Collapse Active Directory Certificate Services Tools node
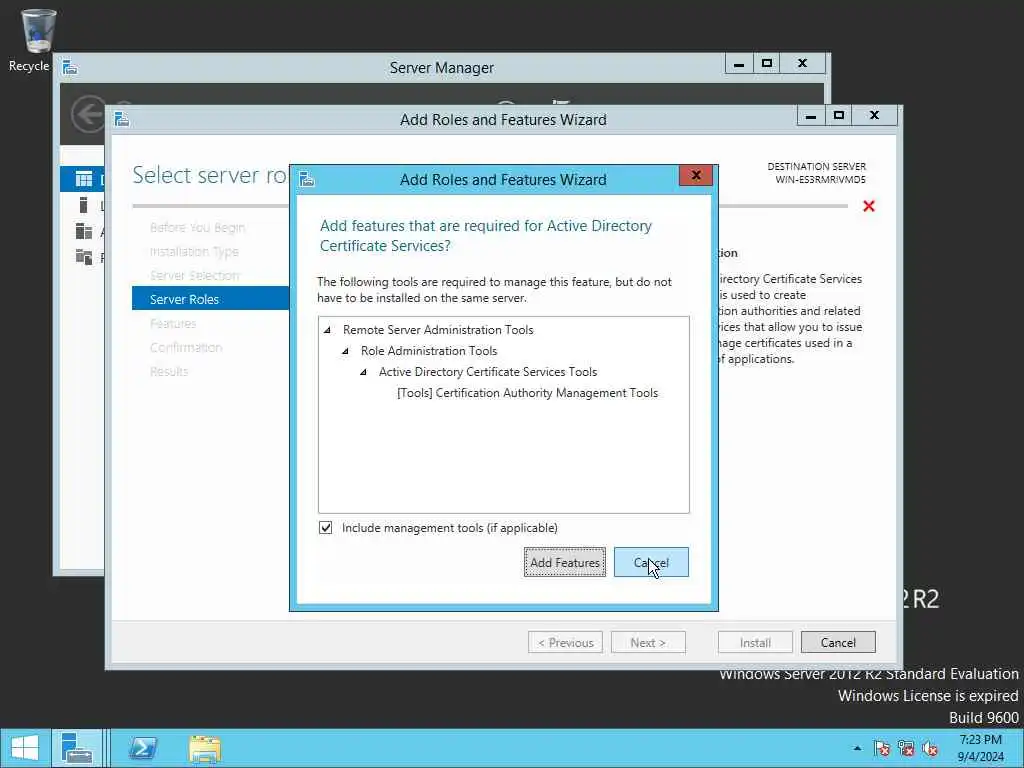1024x768 pixels. pyautogui.click(x=364, y=372)
